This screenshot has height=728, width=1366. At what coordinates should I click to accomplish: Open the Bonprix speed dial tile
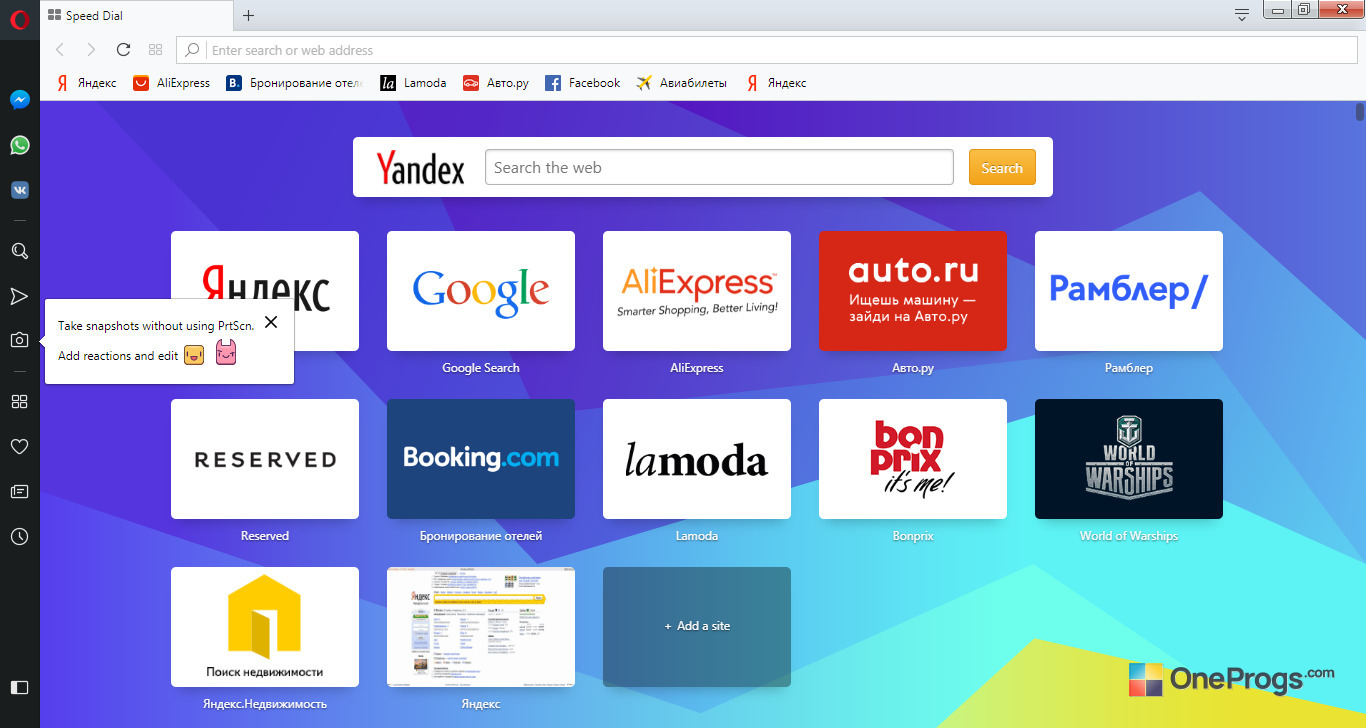point(913,459)
